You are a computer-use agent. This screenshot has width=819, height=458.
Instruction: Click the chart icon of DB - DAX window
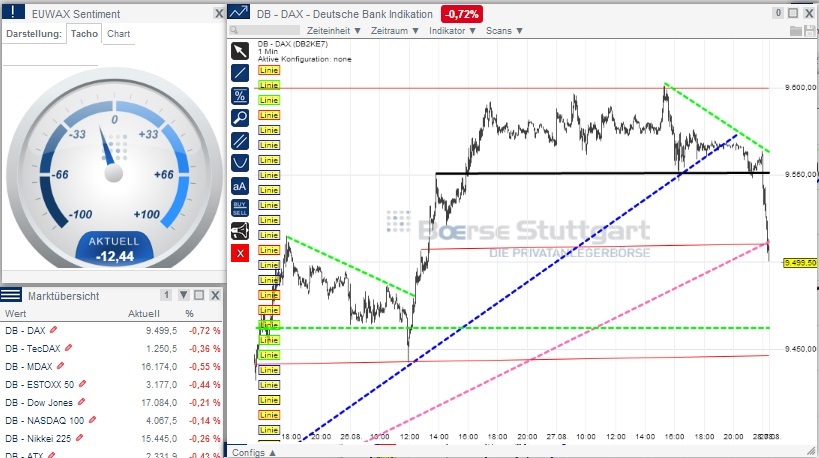tap(239, 13)
